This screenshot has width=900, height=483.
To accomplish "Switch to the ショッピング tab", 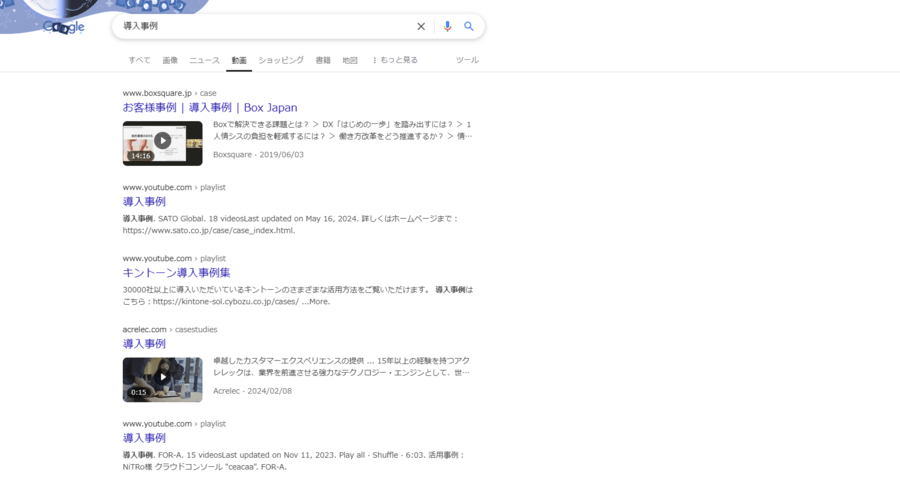I will (x=281, y=60).
